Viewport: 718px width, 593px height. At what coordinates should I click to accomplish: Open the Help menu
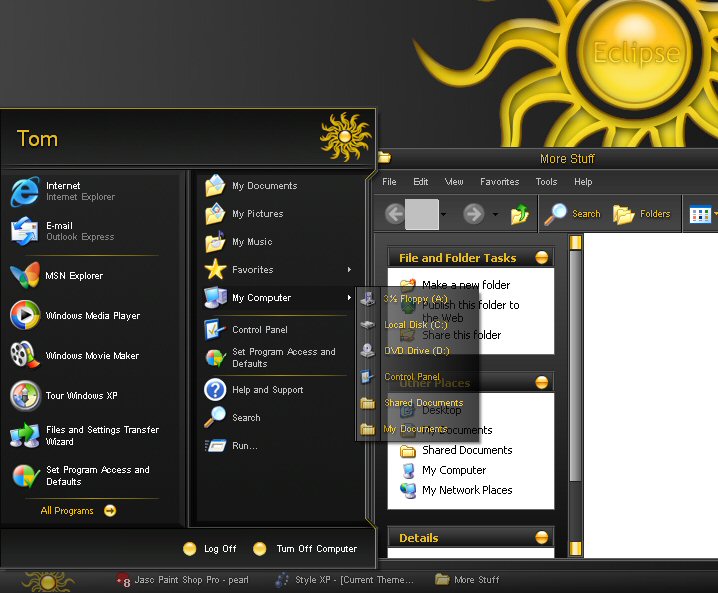pos(583,182)
